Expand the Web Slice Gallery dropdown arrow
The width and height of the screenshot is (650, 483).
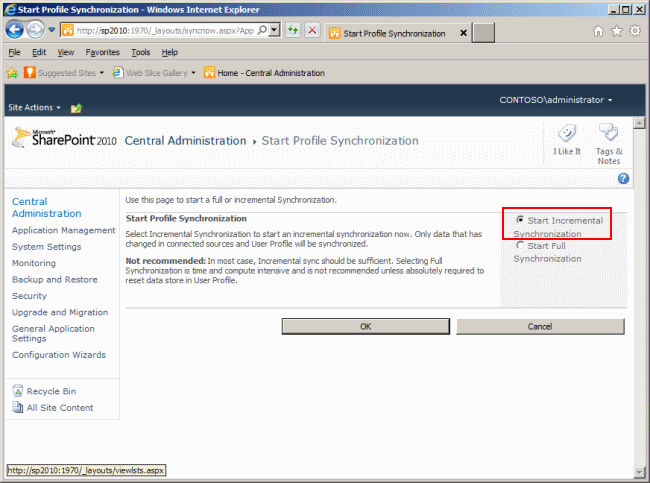click(193, 73)
